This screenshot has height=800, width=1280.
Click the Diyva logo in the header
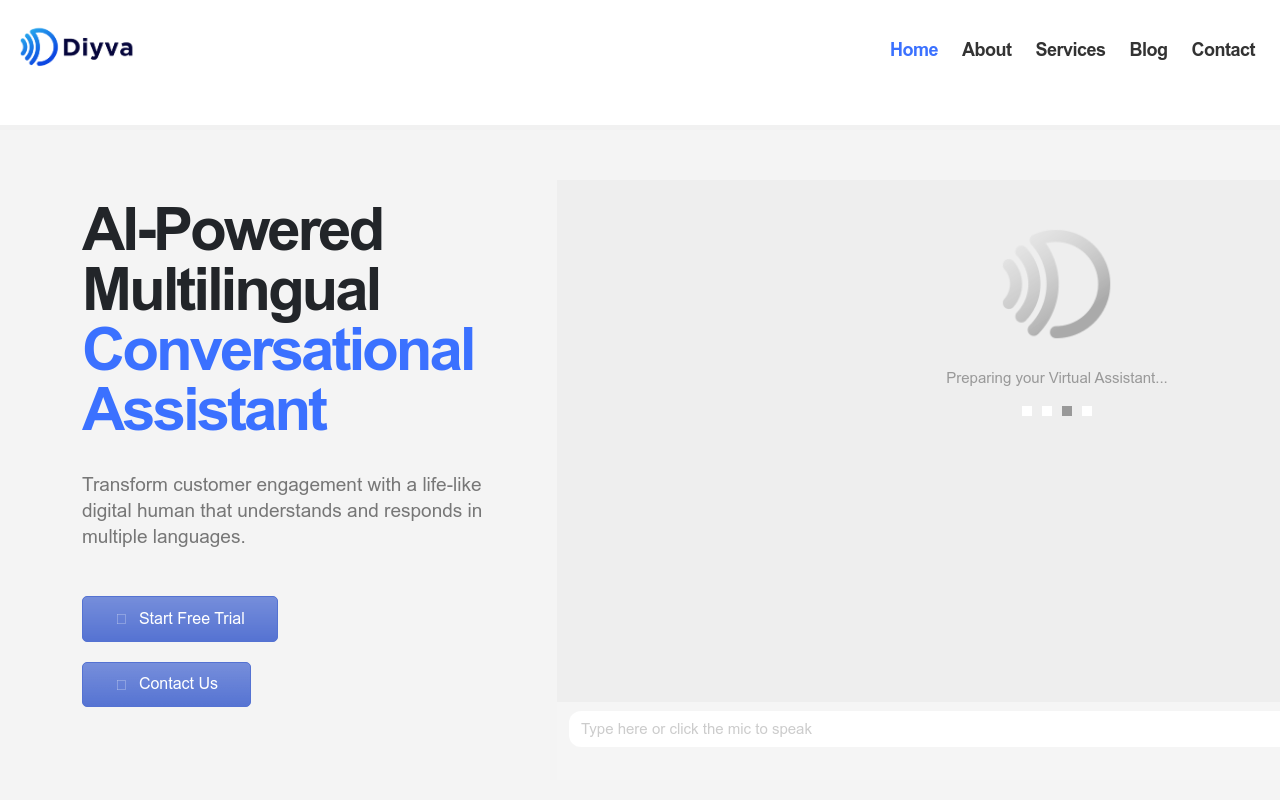coord(77,47)
